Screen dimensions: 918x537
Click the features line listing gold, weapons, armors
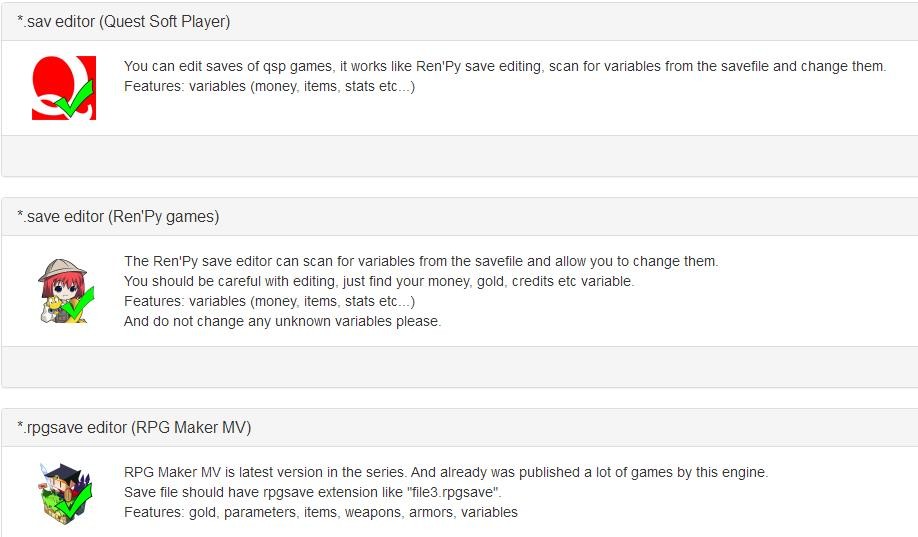click(320, 512)
